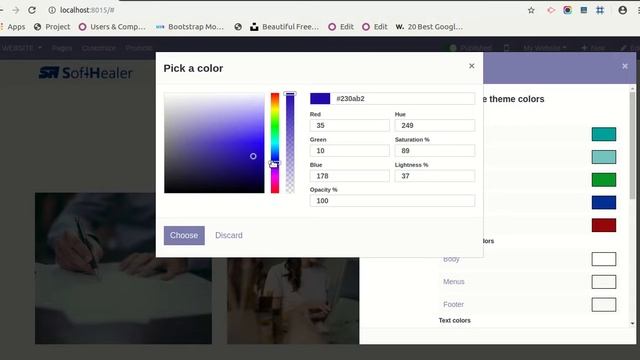Bookmark this page with the star icon
The image size is (640, 360).
531,10
